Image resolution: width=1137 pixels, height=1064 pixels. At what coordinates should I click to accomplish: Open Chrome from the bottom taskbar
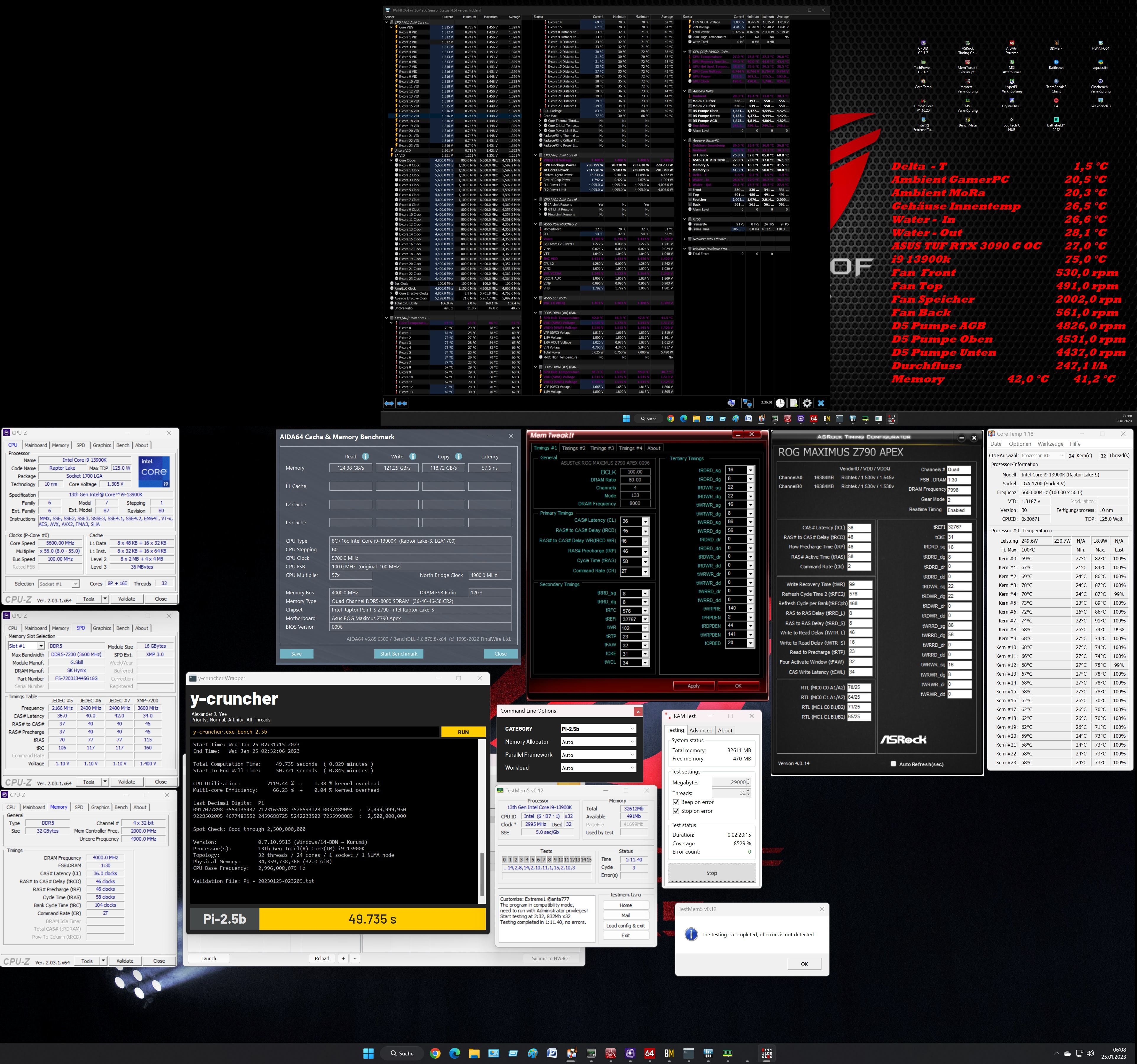pos(435,1053)
